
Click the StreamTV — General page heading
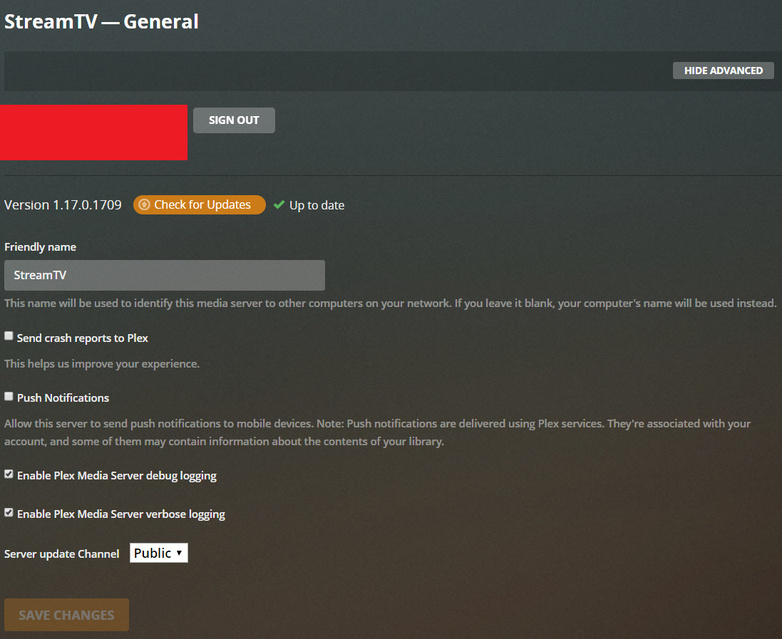point(101,21)
